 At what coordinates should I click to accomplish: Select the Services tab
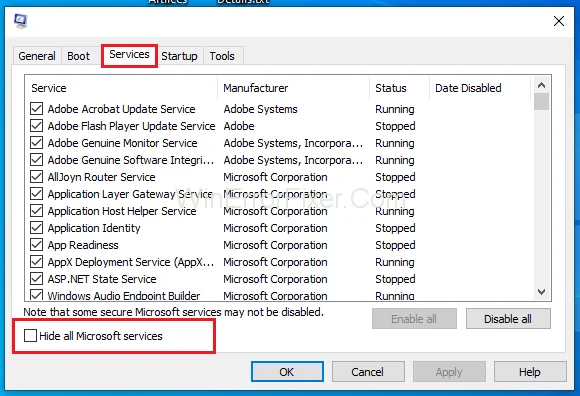(129, 55)
